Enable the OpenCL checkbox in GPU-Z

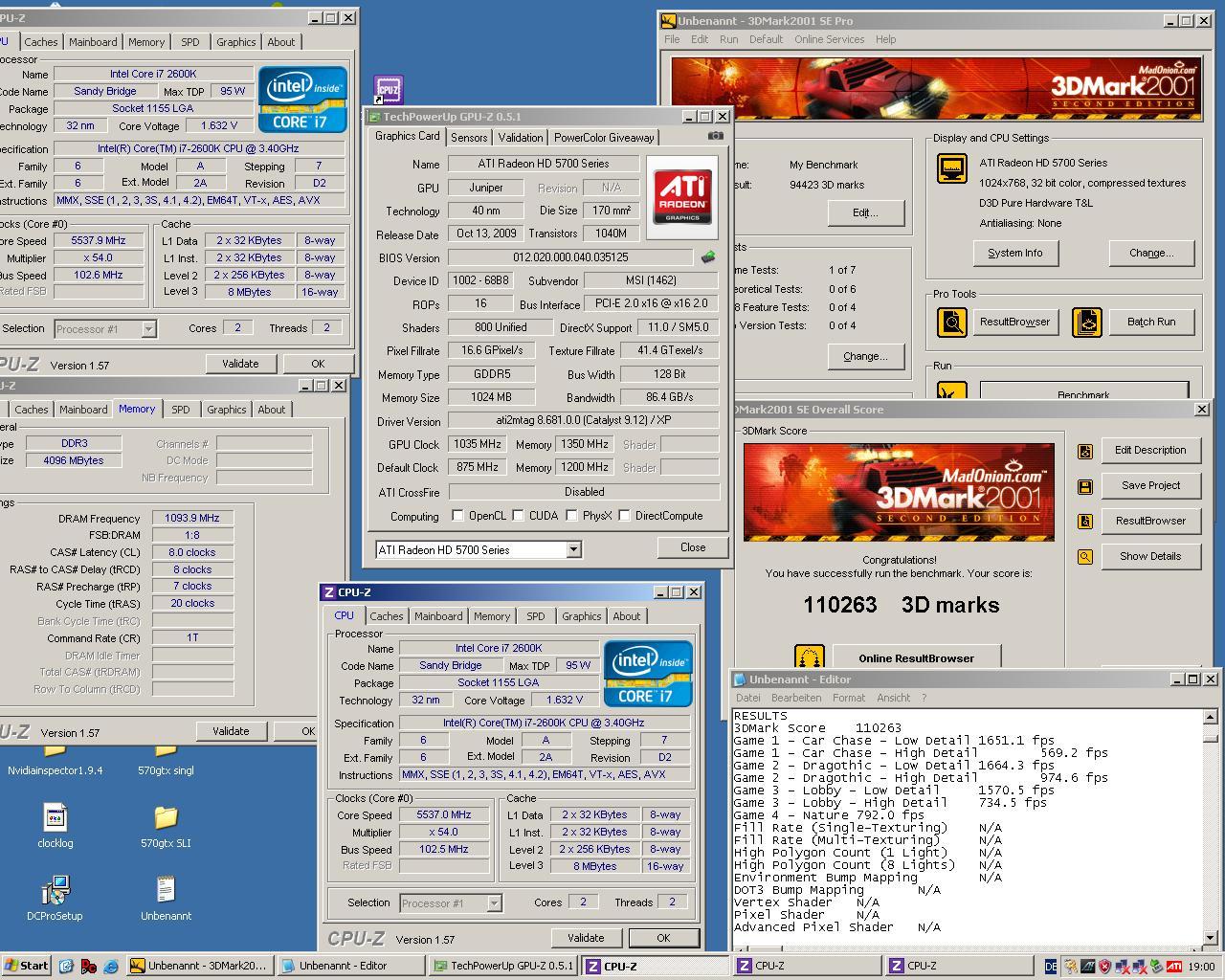pyautogui.click(x=457, y=516)
